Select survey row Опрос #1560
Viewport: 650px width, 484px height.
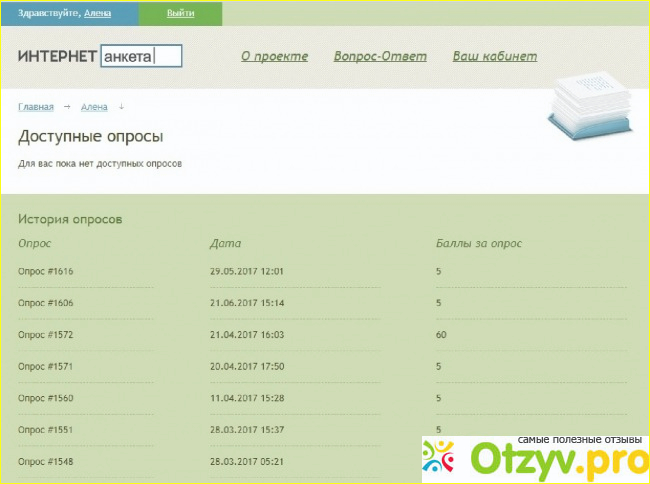(x=46, y=398)
